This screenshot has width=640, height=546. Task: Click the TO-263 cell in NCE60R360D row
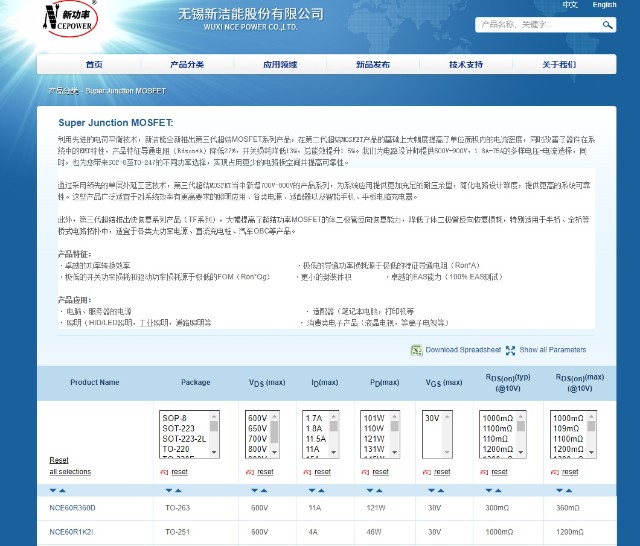point(178,508)
